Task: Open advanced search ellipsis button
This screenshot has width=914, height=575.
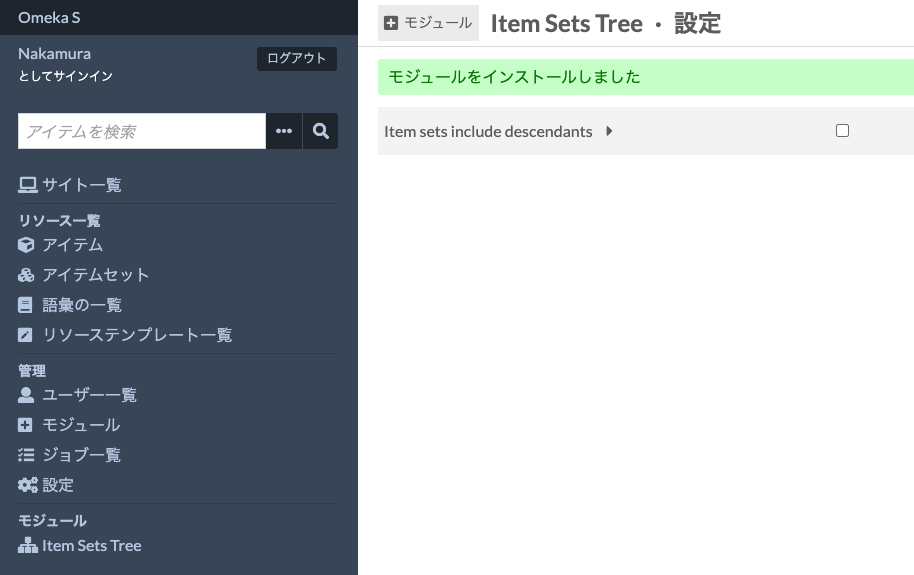Action: (284, 131)
